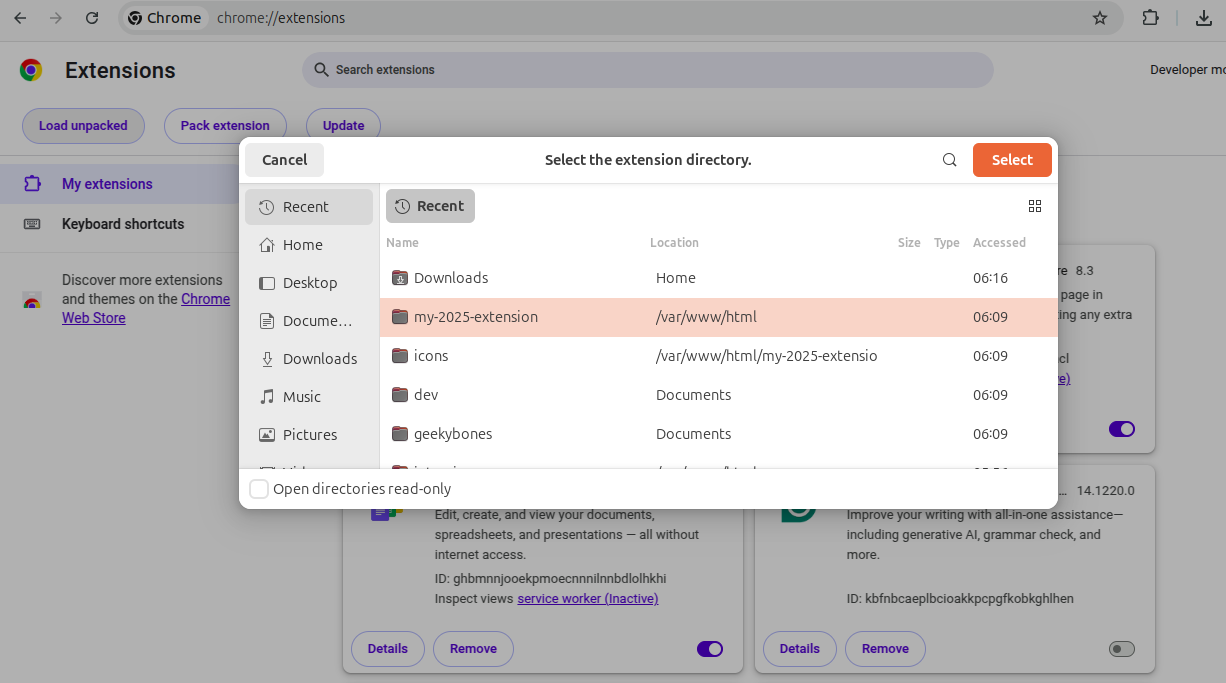Click the Recent path bar button
Image resolution: width=1226 pixels, height=683 pixels.
(430, 206)
